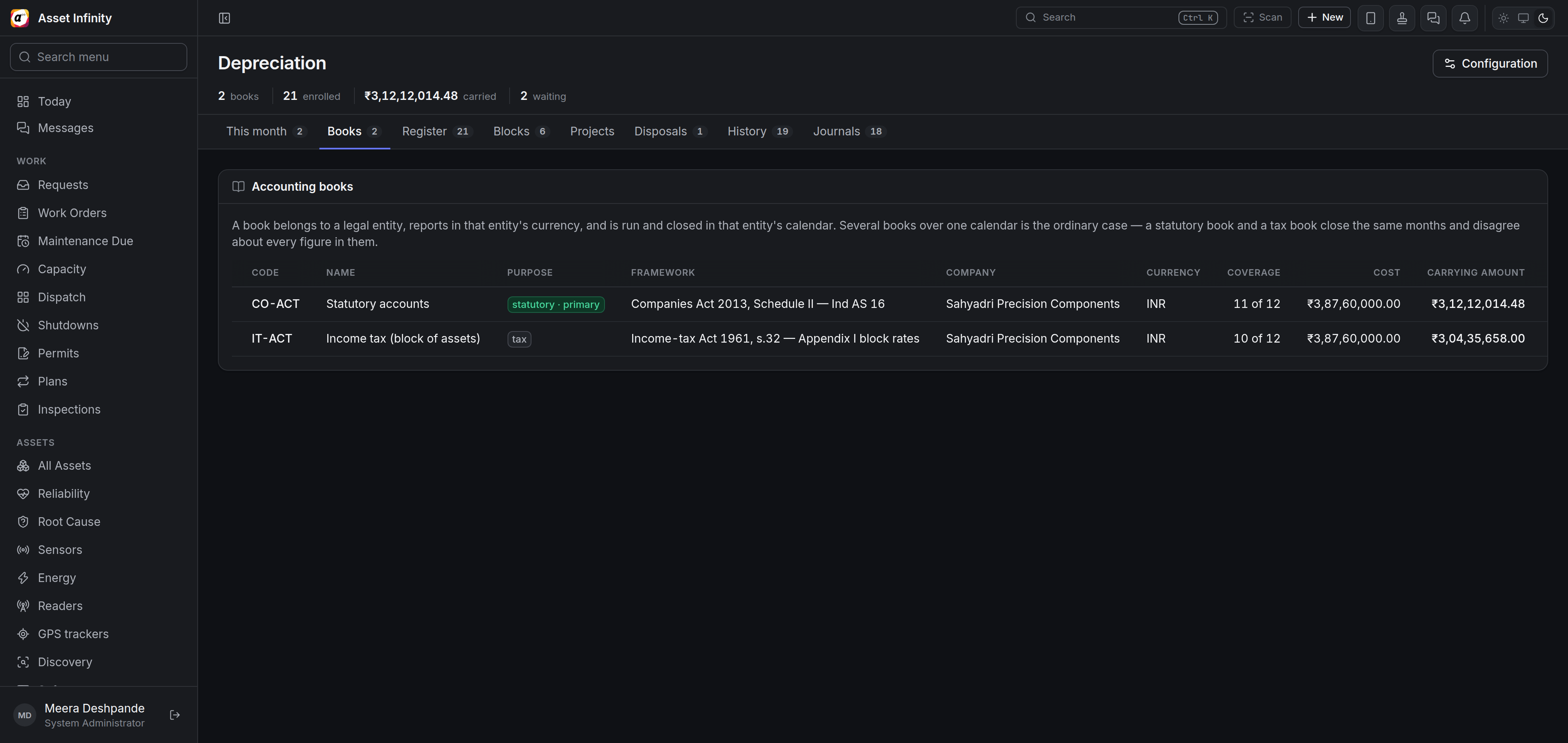Switch to the Journals tab
The image size is (1568, 743).
[x=850, y=132]
